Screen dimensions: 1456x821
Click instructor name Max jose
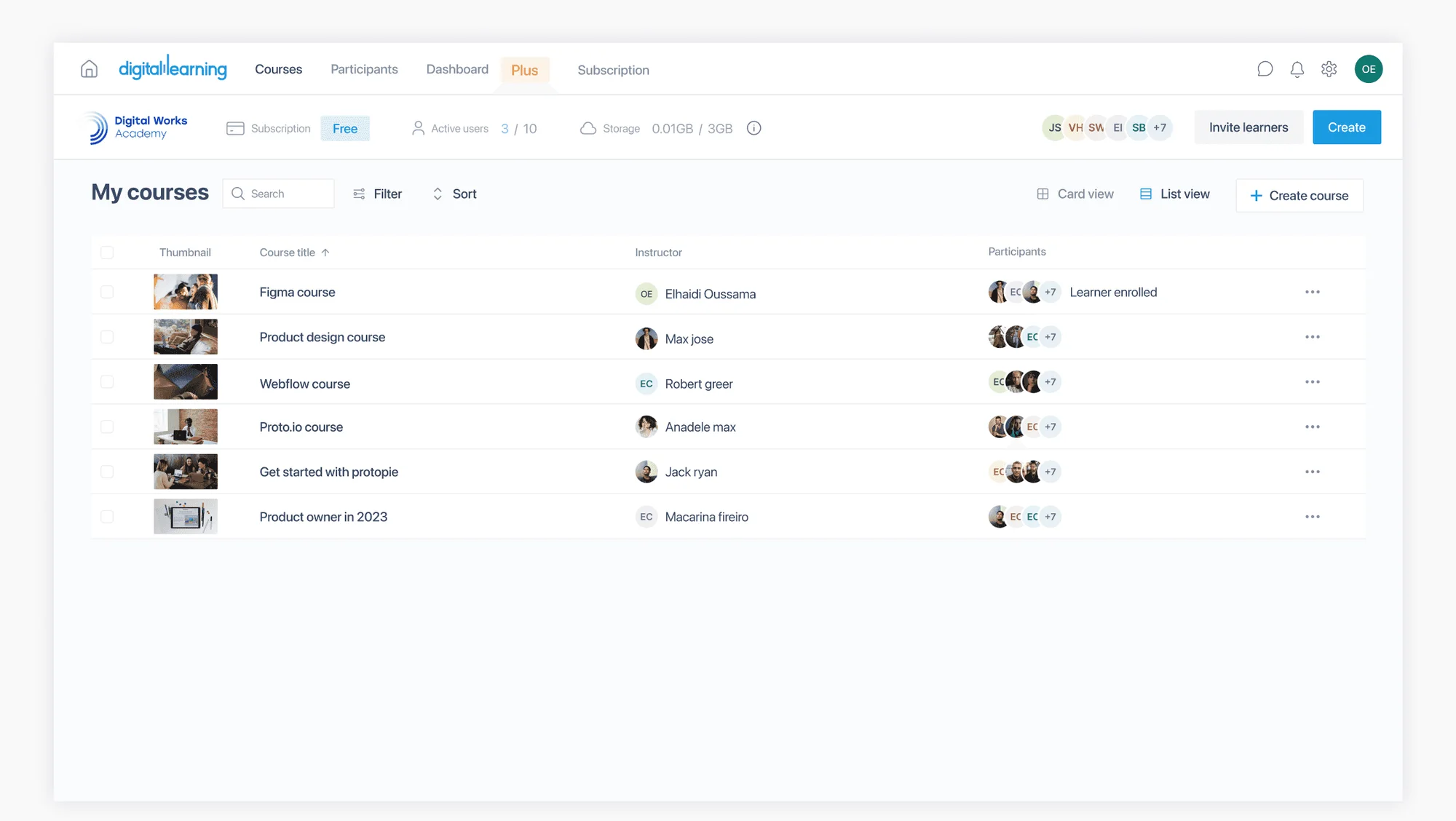(689, 339)
